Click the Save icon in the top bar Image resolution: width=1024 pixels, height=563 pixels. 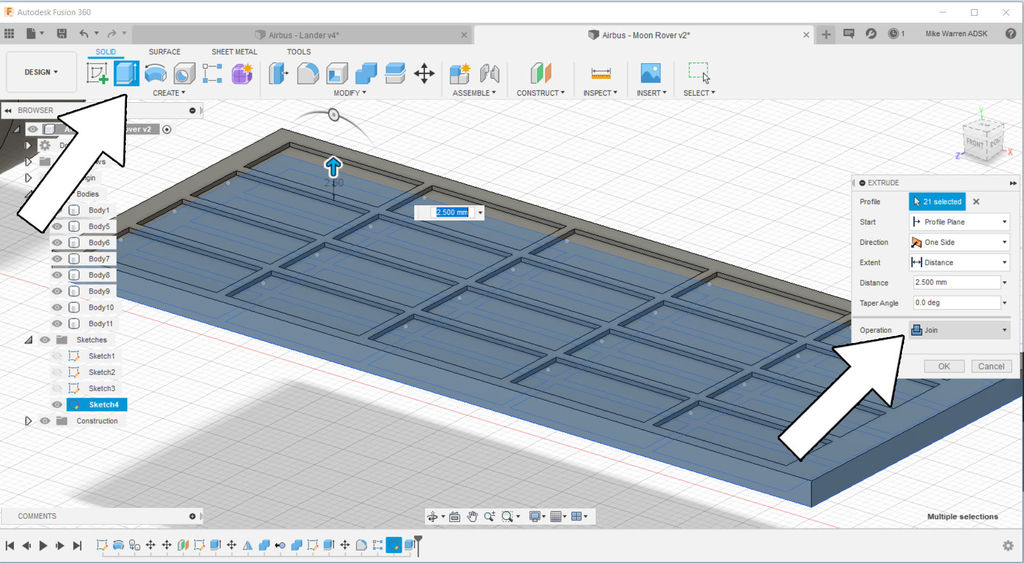(61, 34)
